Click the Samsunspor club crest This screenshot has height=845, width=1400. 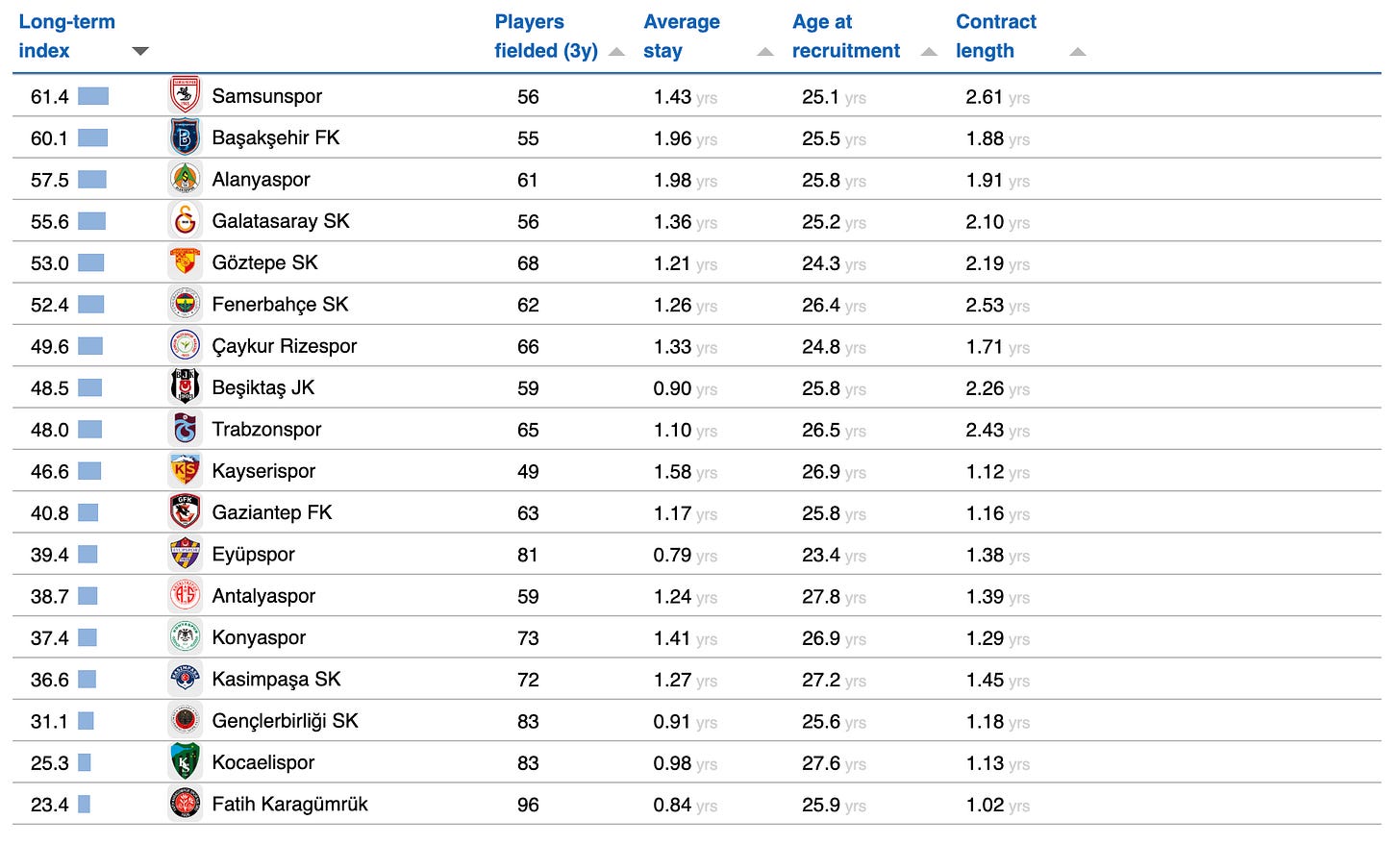coord(185,96)
